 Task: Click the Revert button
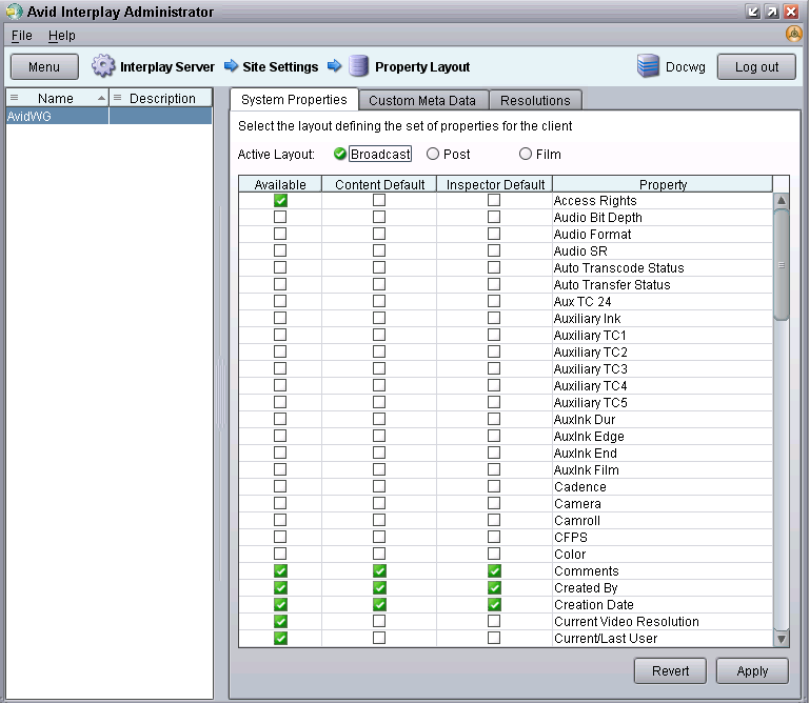tap(670, 671)
